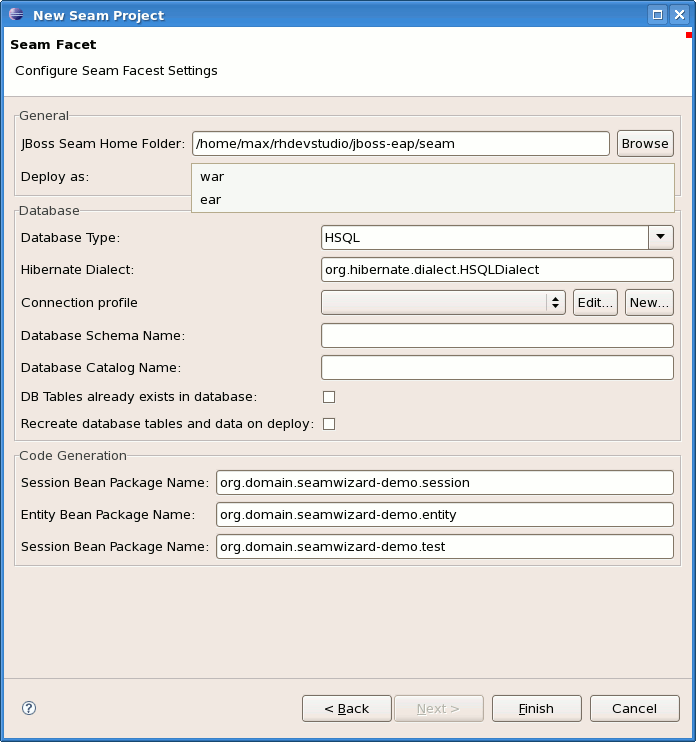
Task: Click the Database Catalog Name field
Action: point(497,368)
